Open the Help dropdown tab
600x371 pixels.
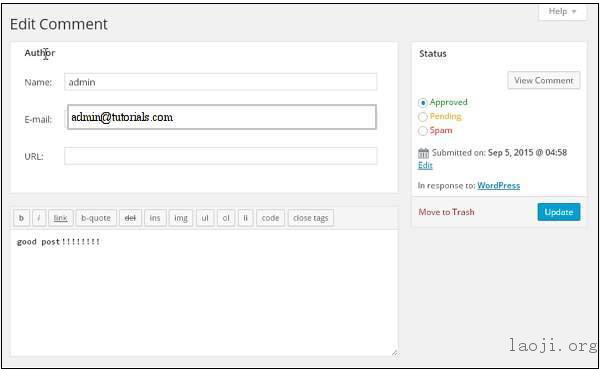tap(562, 11)
